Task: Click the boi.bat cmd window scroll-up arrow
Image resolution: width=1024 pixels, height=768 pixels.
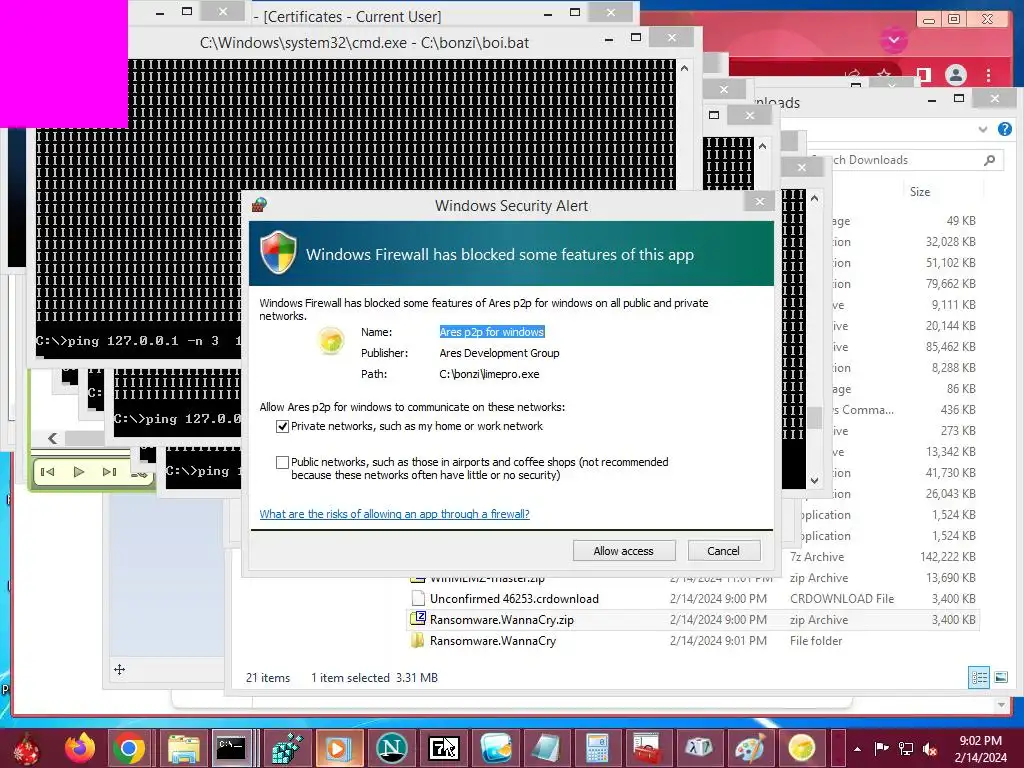Action: 684,68
